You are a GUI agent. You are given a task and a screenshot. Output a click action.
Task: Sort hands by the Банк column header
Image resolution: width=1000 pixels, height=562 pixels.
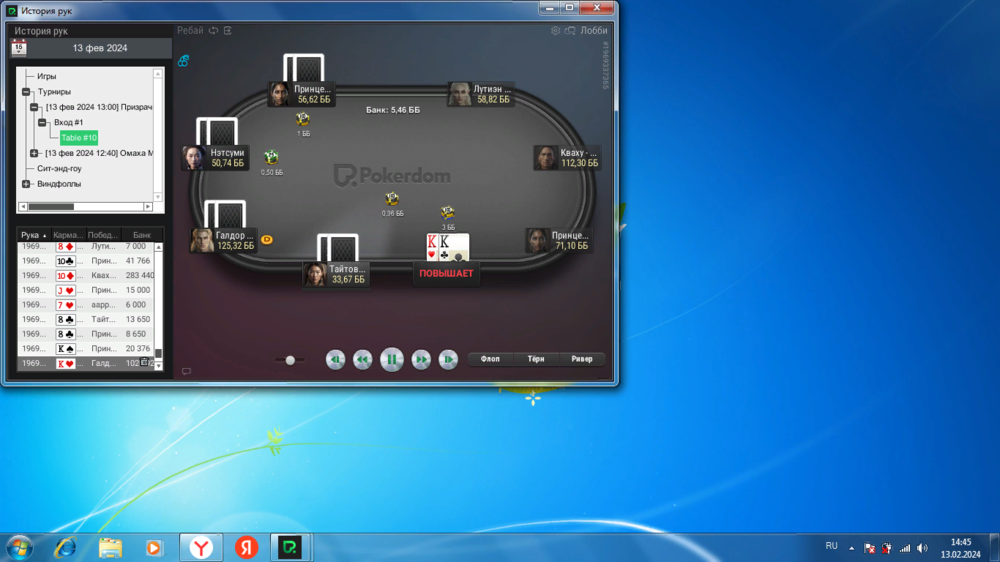(142, 235)
